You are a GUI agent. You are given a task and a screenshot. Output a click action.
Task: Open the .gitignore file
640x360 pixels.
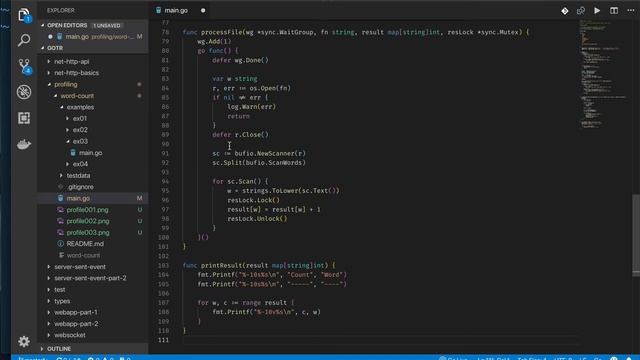click(x=80, y=187)
